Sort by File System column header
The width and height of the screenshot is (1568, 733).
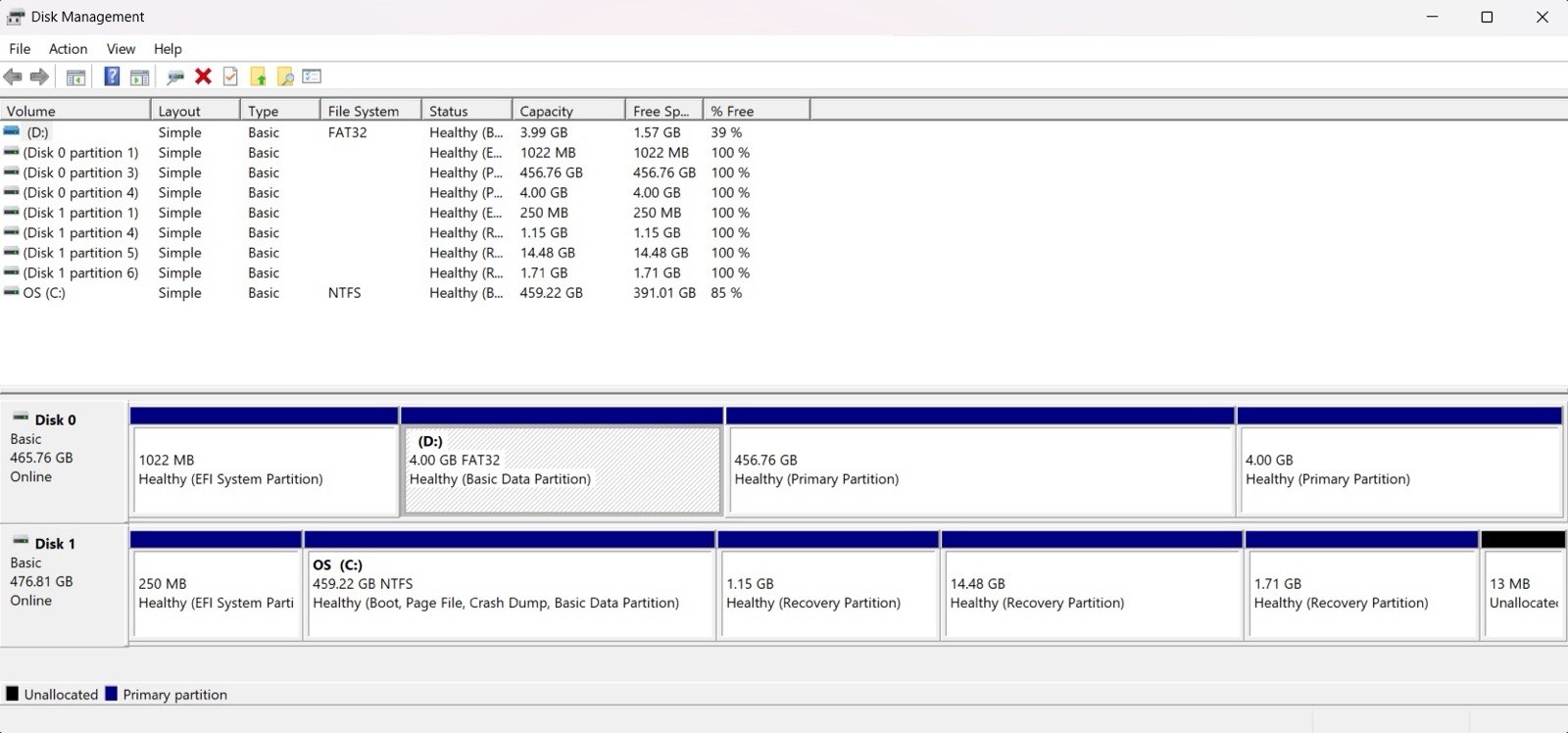click(371, 111)
